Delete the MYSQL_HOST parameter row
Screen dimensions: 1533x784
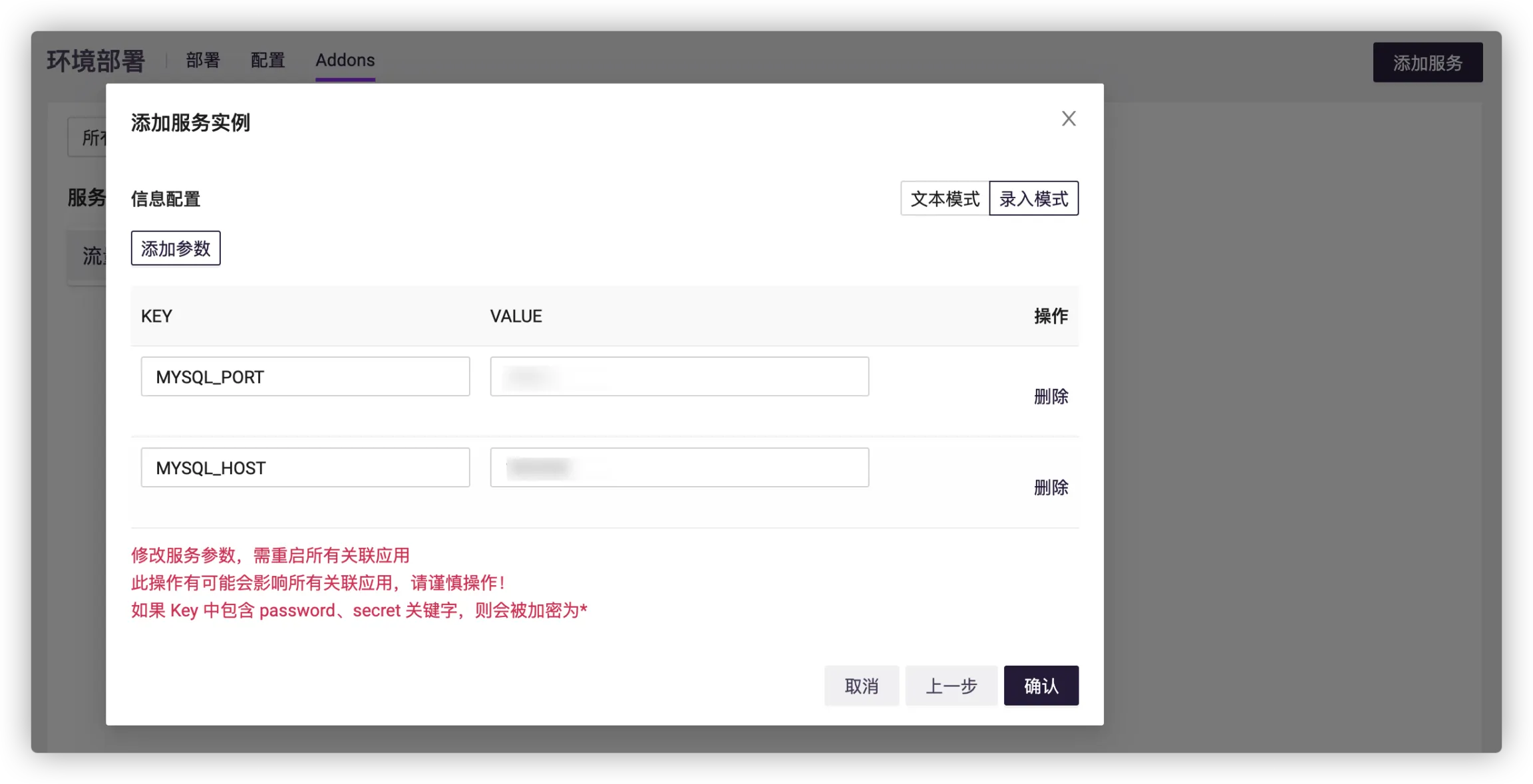click(1051, 488)
